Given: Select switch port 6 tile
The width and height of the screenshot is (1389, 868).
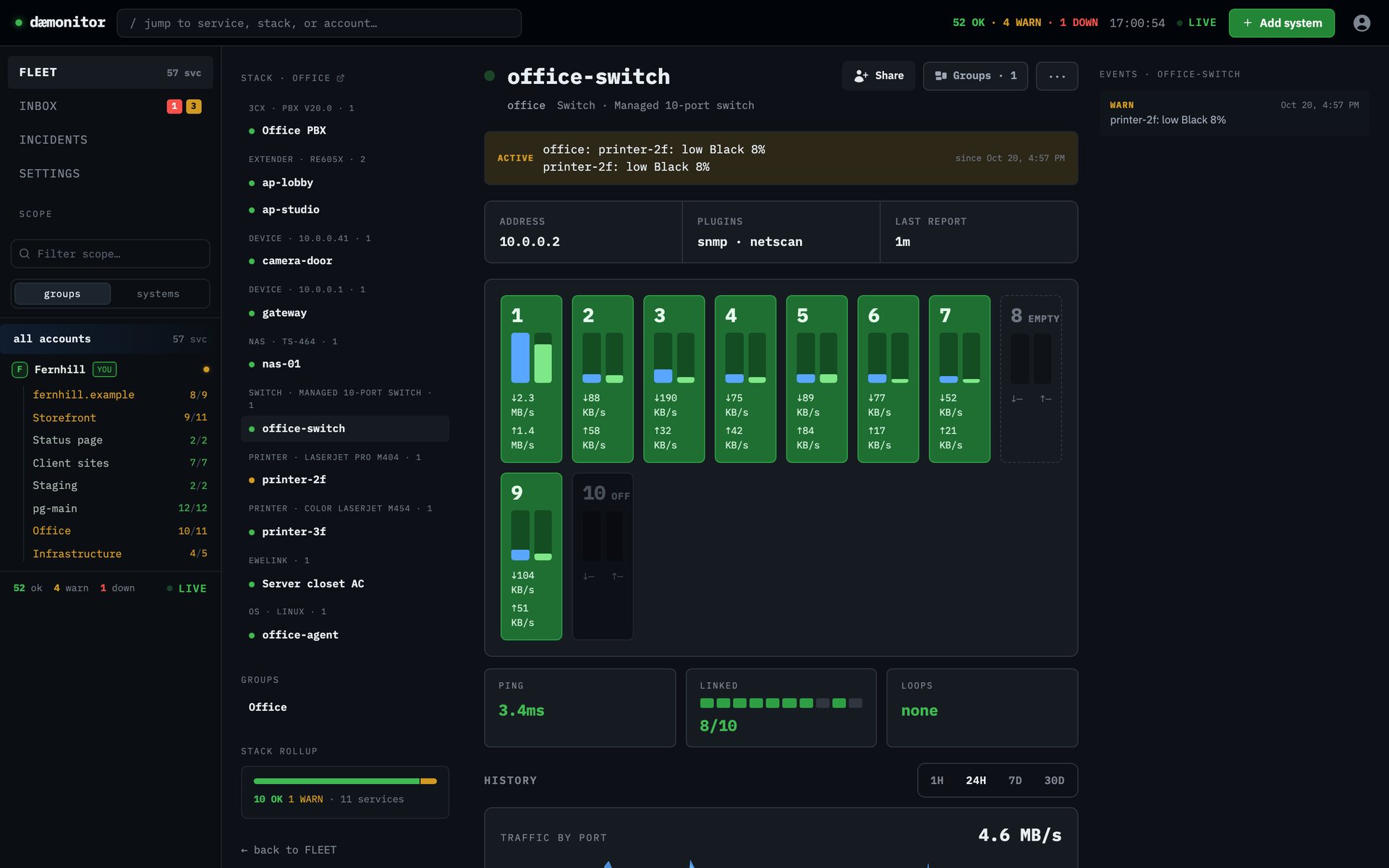Looking at the screenshot, I should click(x=888, y=379).
